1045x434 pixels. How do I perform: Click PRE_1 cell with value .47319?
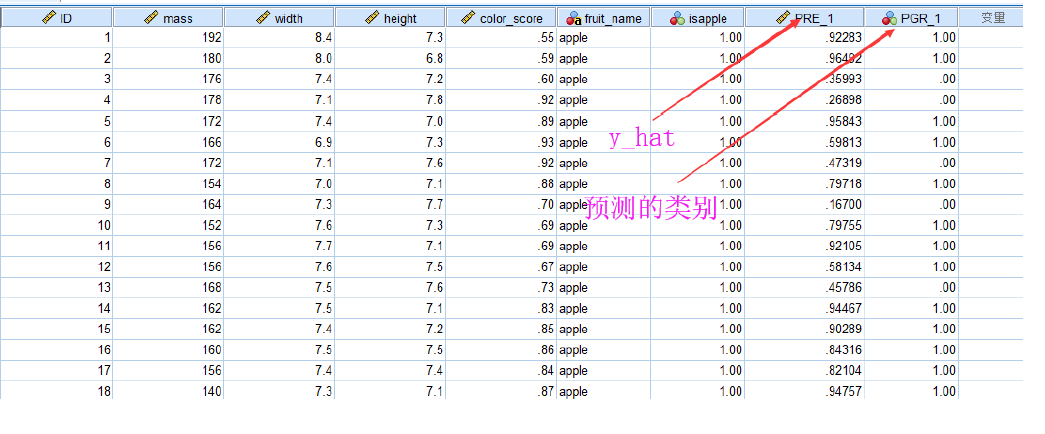coord(804,163)
